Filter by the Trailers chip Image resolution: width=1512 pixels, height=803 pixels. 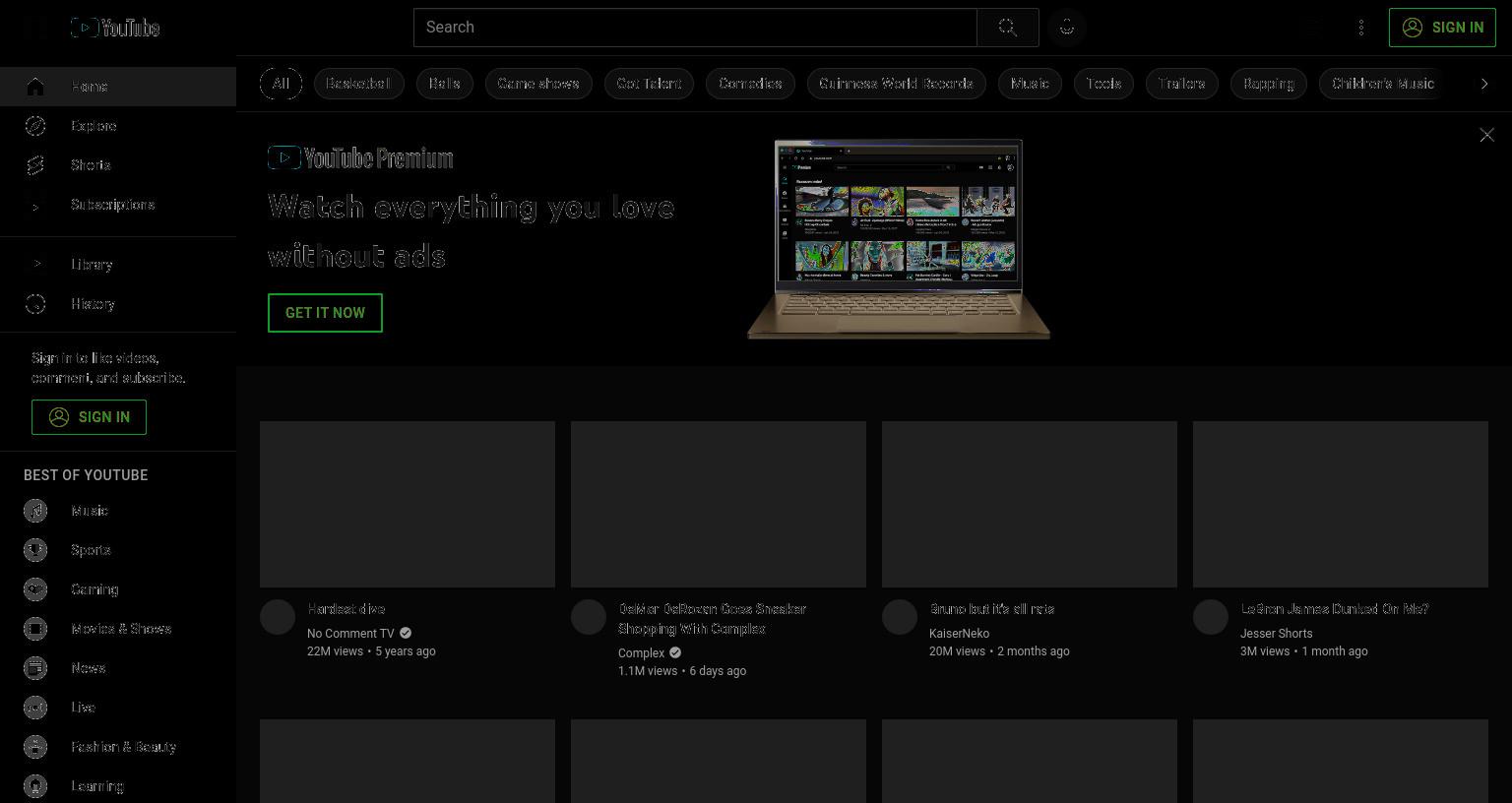pyautogui.click(x=1181, y=84)
